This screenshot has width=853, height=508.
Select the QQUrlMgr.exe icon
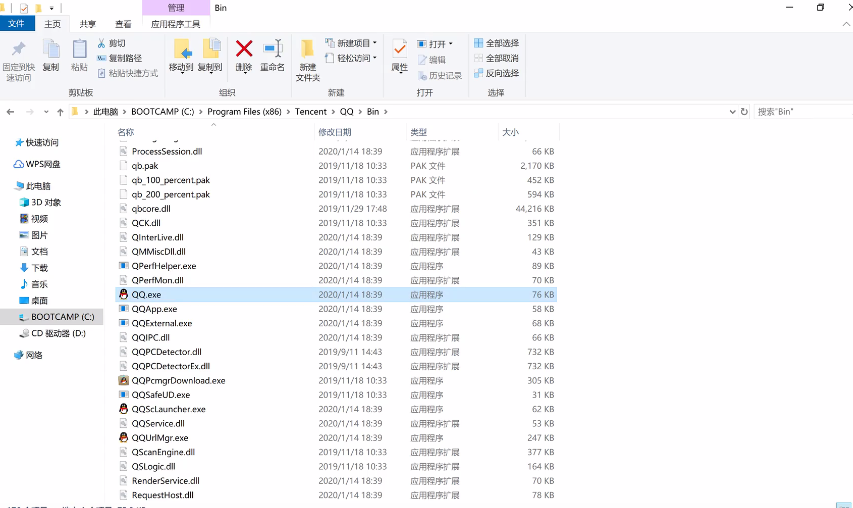pos(123,437)
